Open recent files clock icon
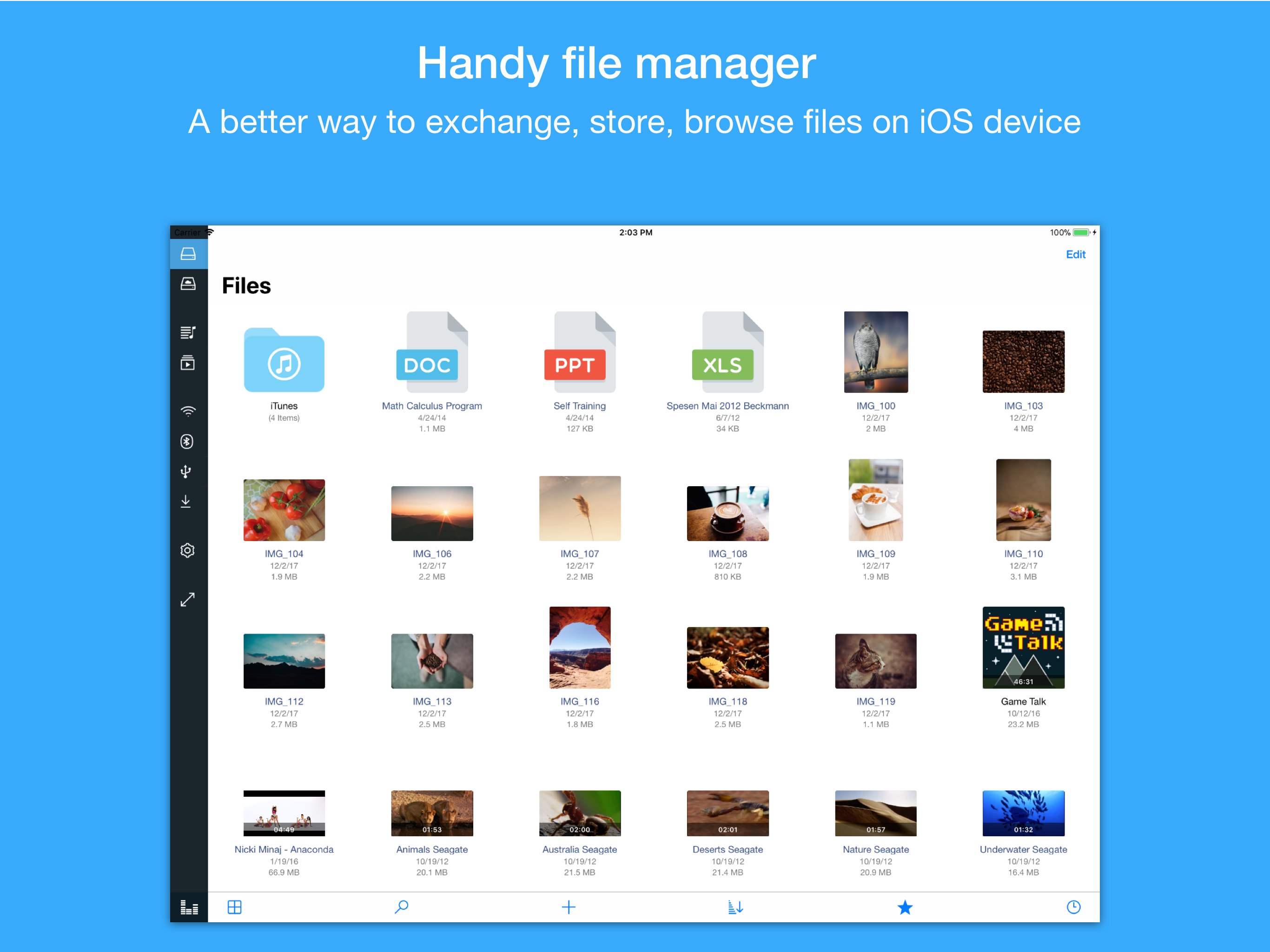Image resolution: width=1270 pixels, height=952 pixels. pyautogui.click(x=1073, y=907)
